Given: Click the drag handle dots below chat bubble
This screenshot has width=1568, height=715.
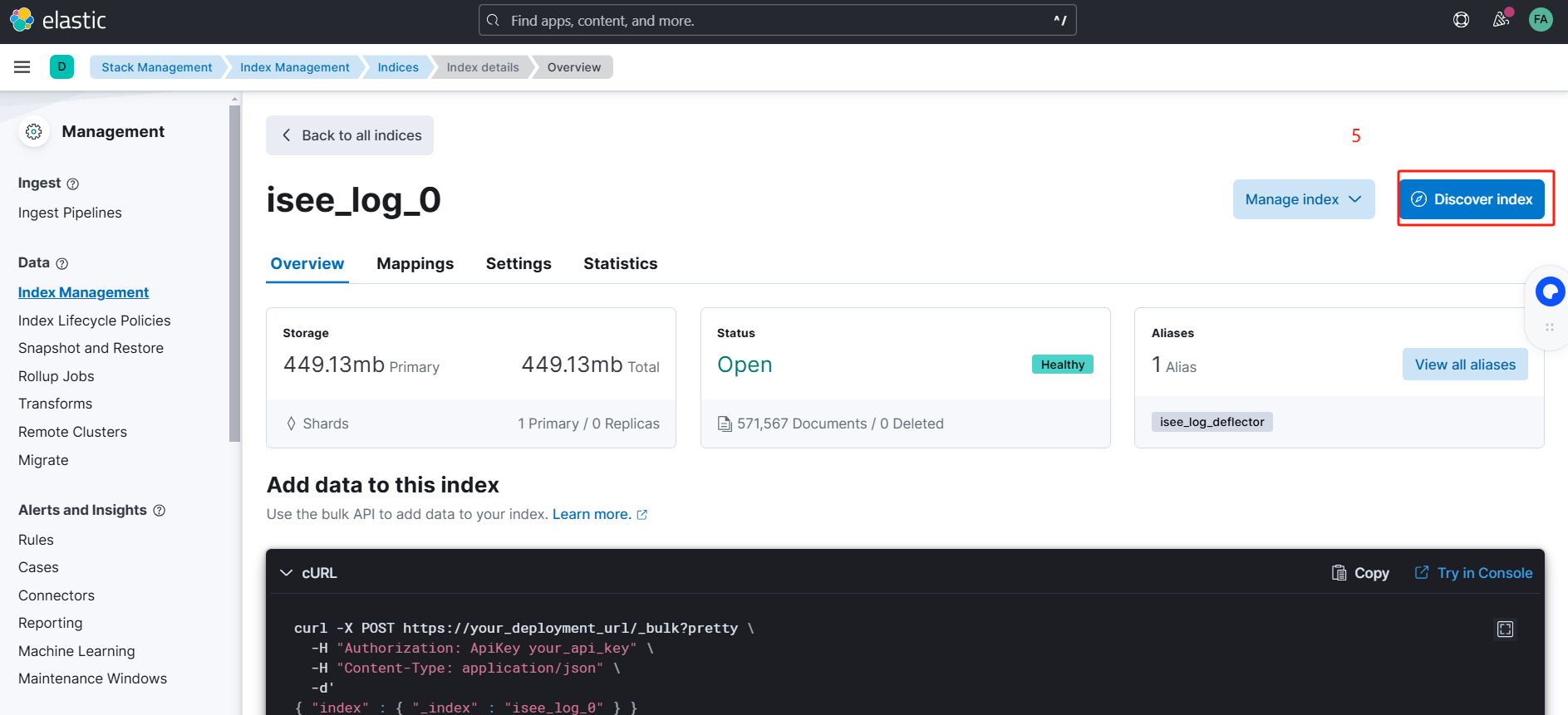Looking at the screenshot, I should coord(1550,327).
